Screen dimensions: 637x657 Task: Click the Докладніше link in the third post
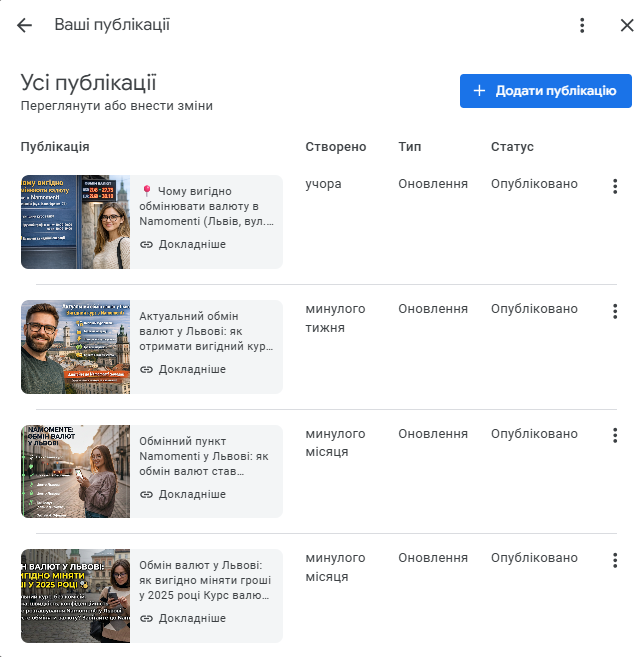tap(183, 494)
